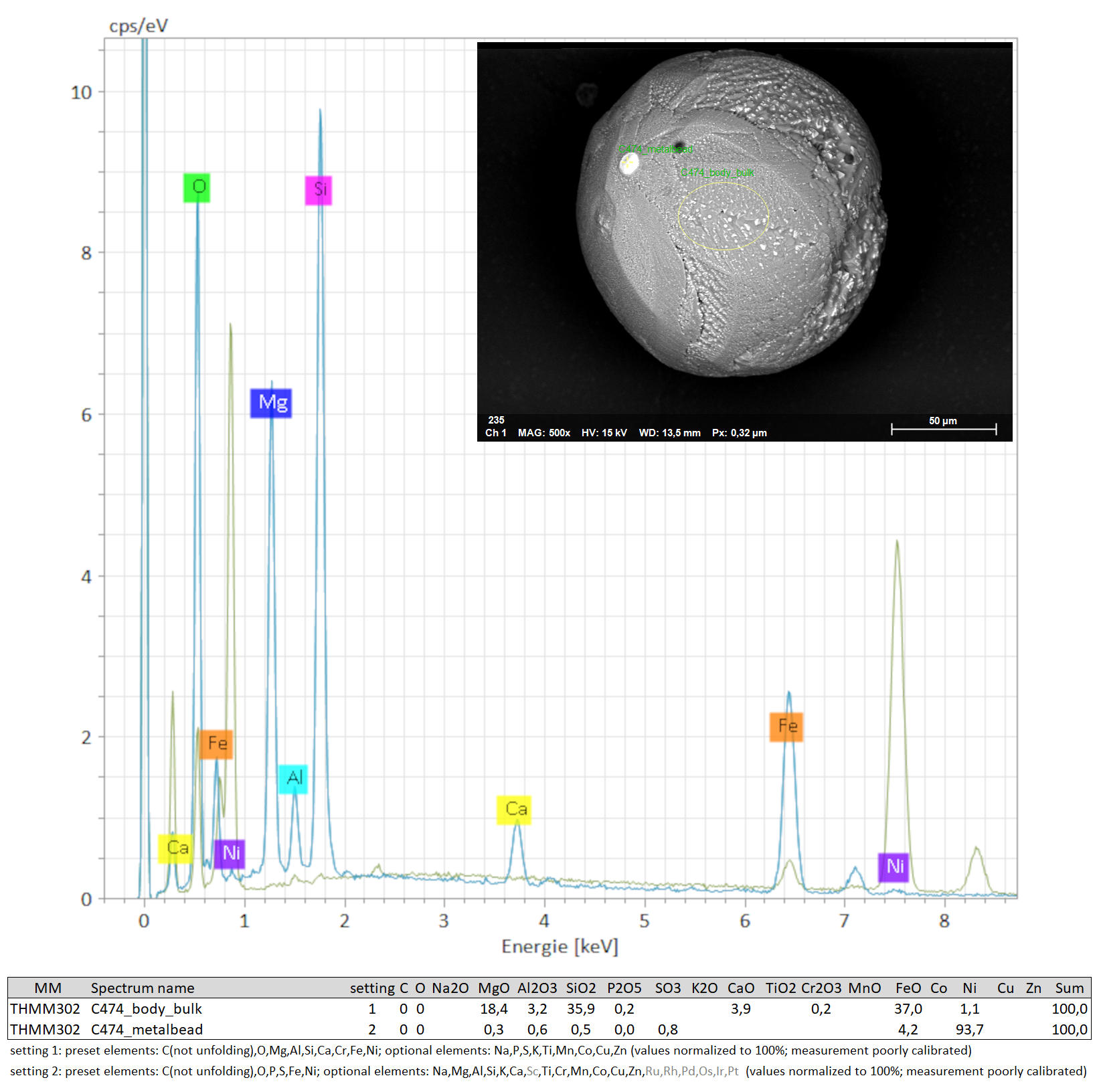Click inside the yellow ellipse bulk region

coord(724,216)
